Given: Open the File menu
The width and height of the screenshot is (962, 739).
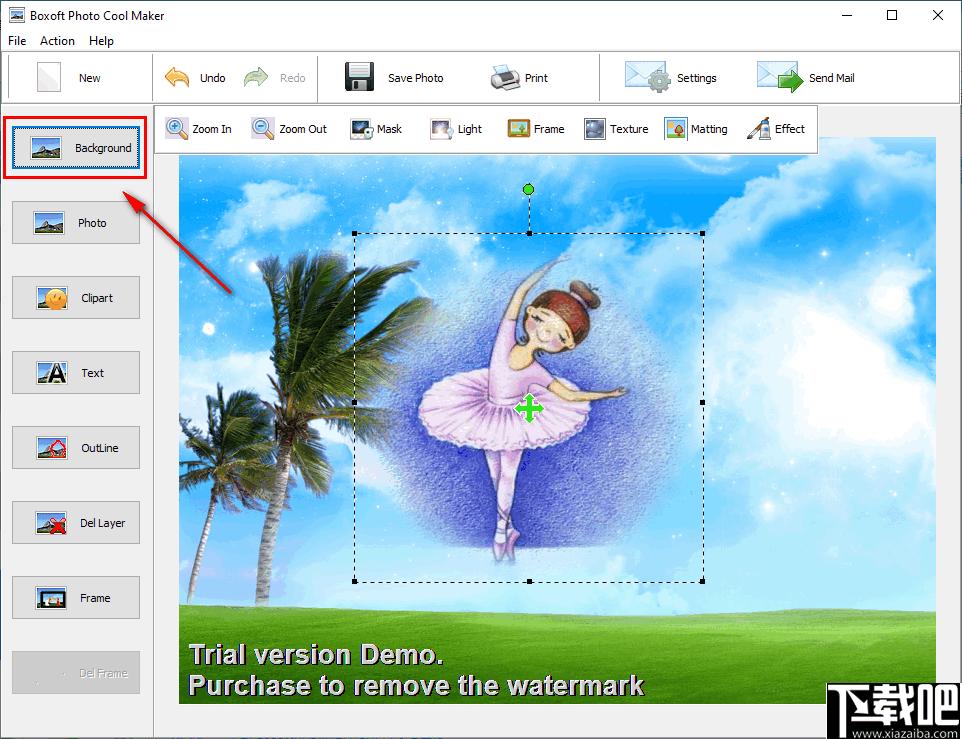Looking at the screenshot, I should (17, 40).
